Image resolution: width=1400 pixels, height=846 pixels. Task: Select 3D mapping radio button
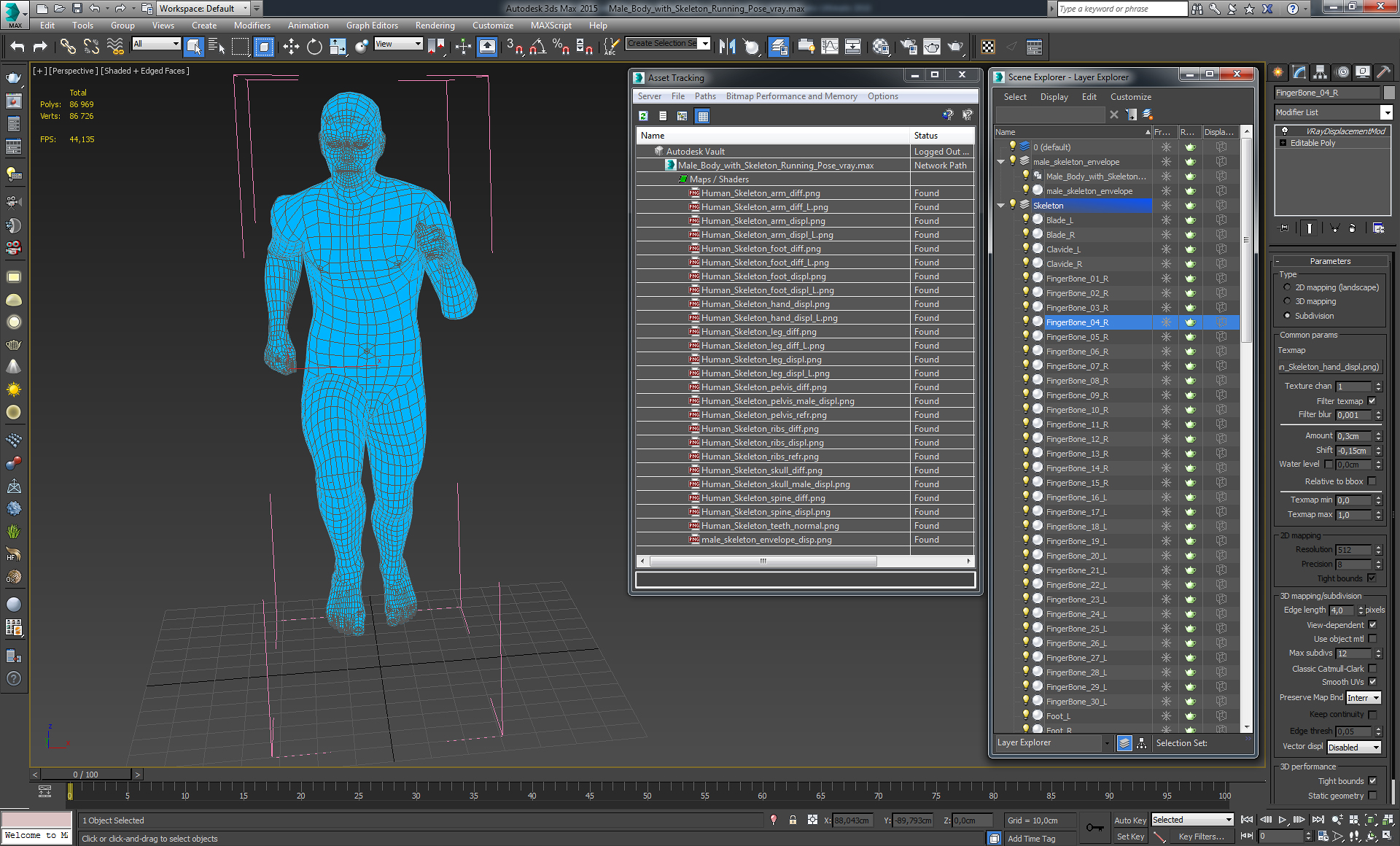click(x=1287, y=301)
